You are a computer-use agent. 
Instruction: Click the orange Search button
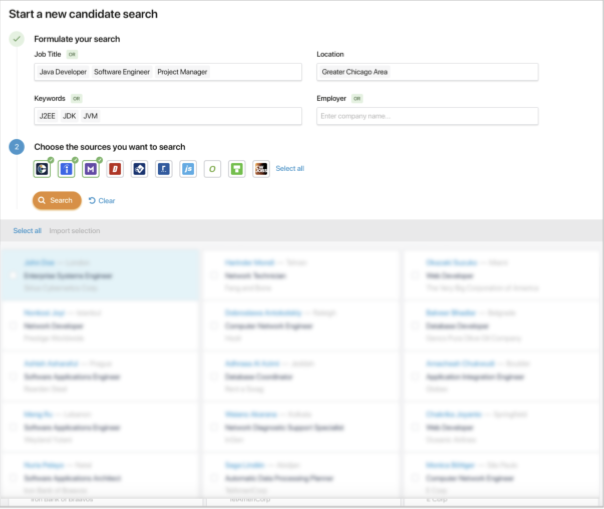tap(57, 200)
